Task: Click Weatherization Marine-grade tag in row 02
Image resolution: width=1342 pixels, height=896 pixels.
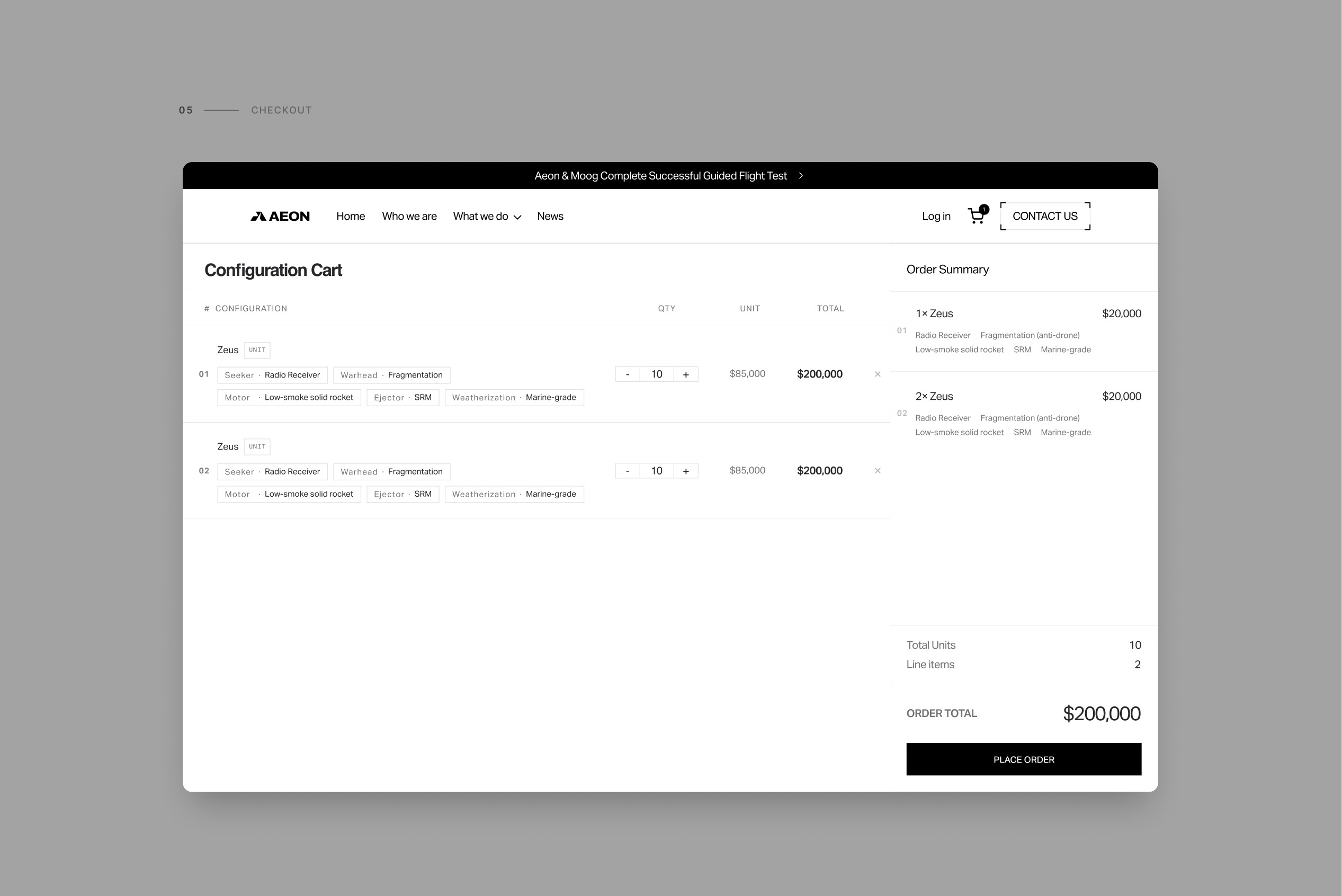Action: click(x=514, y=494)
